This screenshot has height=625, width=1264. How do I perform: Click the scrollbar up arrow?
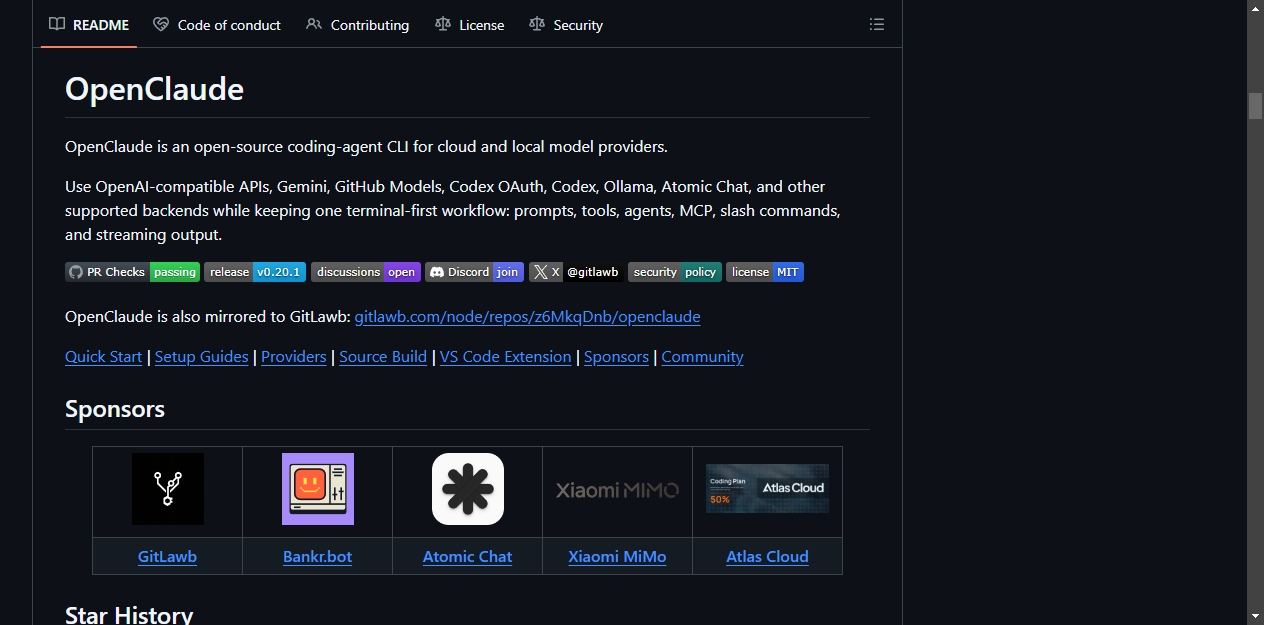coord(1255,8)
